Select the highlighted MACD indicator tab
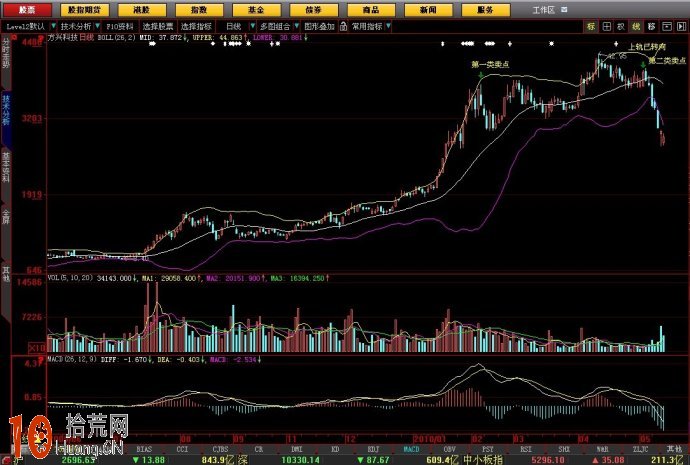Viewport: 690px width, 465px height. (411, 449)
